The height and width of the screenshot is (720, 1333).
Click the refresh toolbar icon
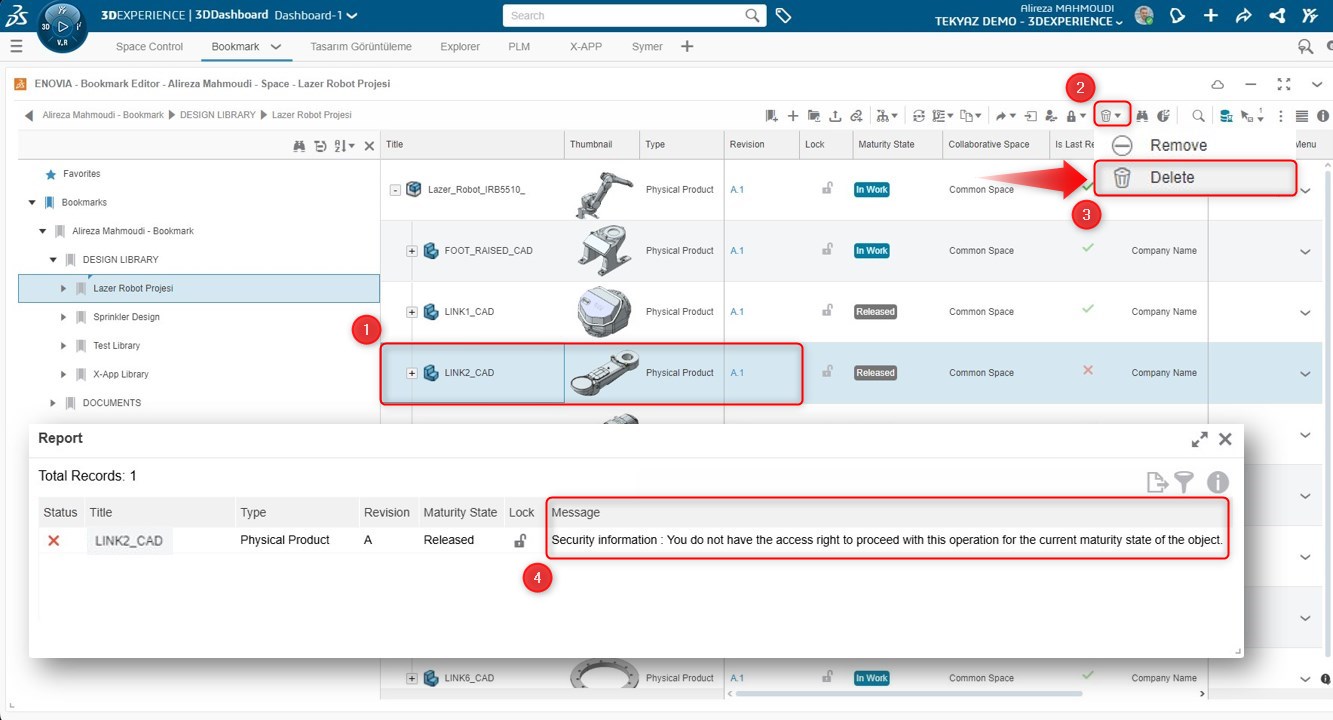click(918, 116)
